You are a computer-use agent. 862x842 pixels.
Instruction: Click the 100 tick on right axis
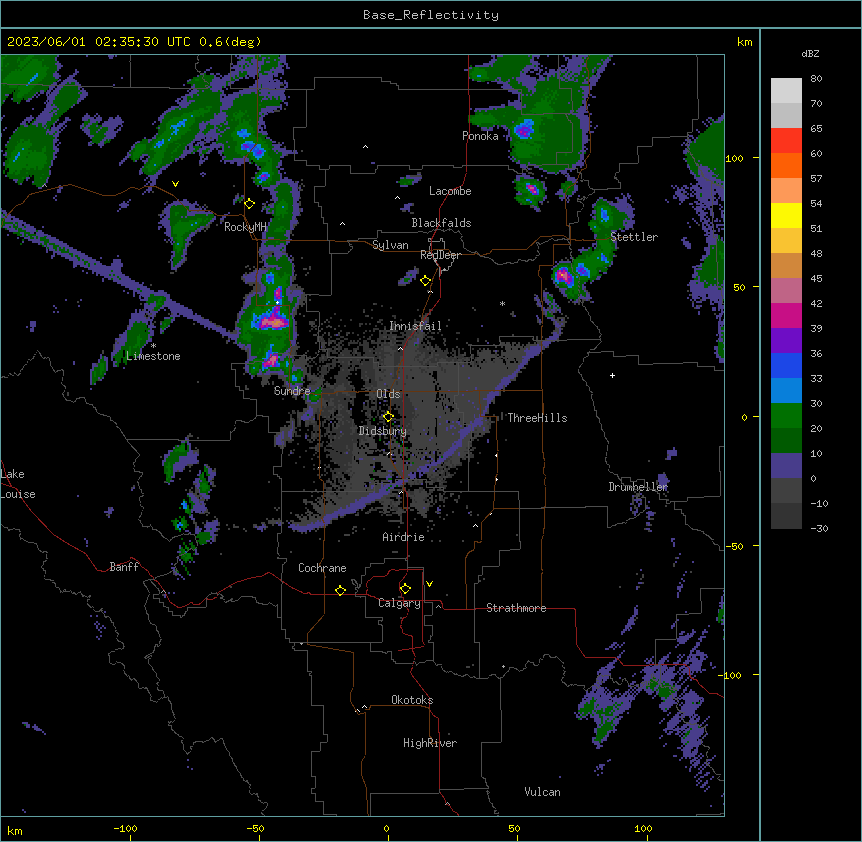click(x=734, y=158)
